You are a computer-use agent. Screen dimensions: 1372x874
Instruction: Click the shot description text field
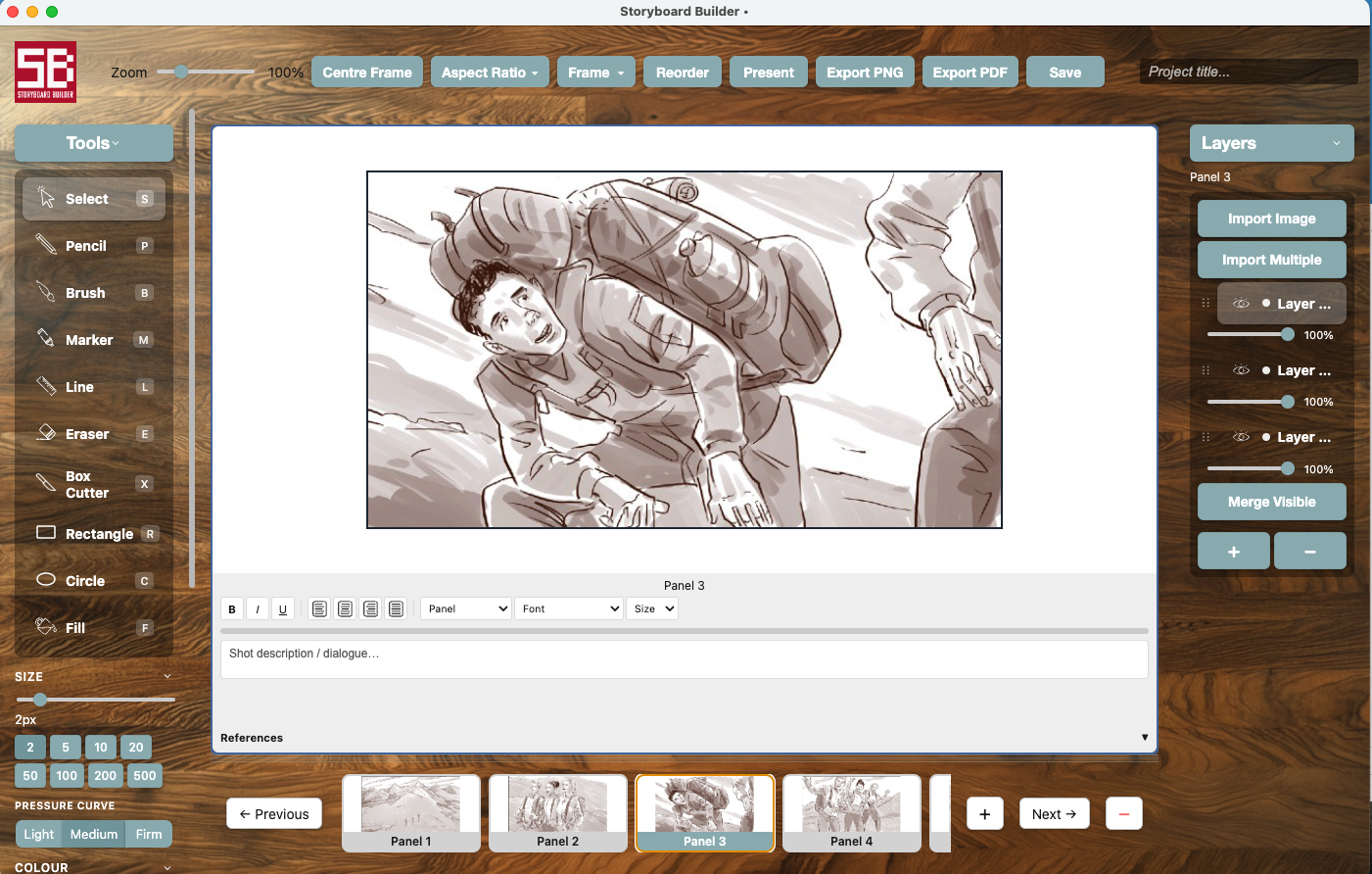(684, 658)
